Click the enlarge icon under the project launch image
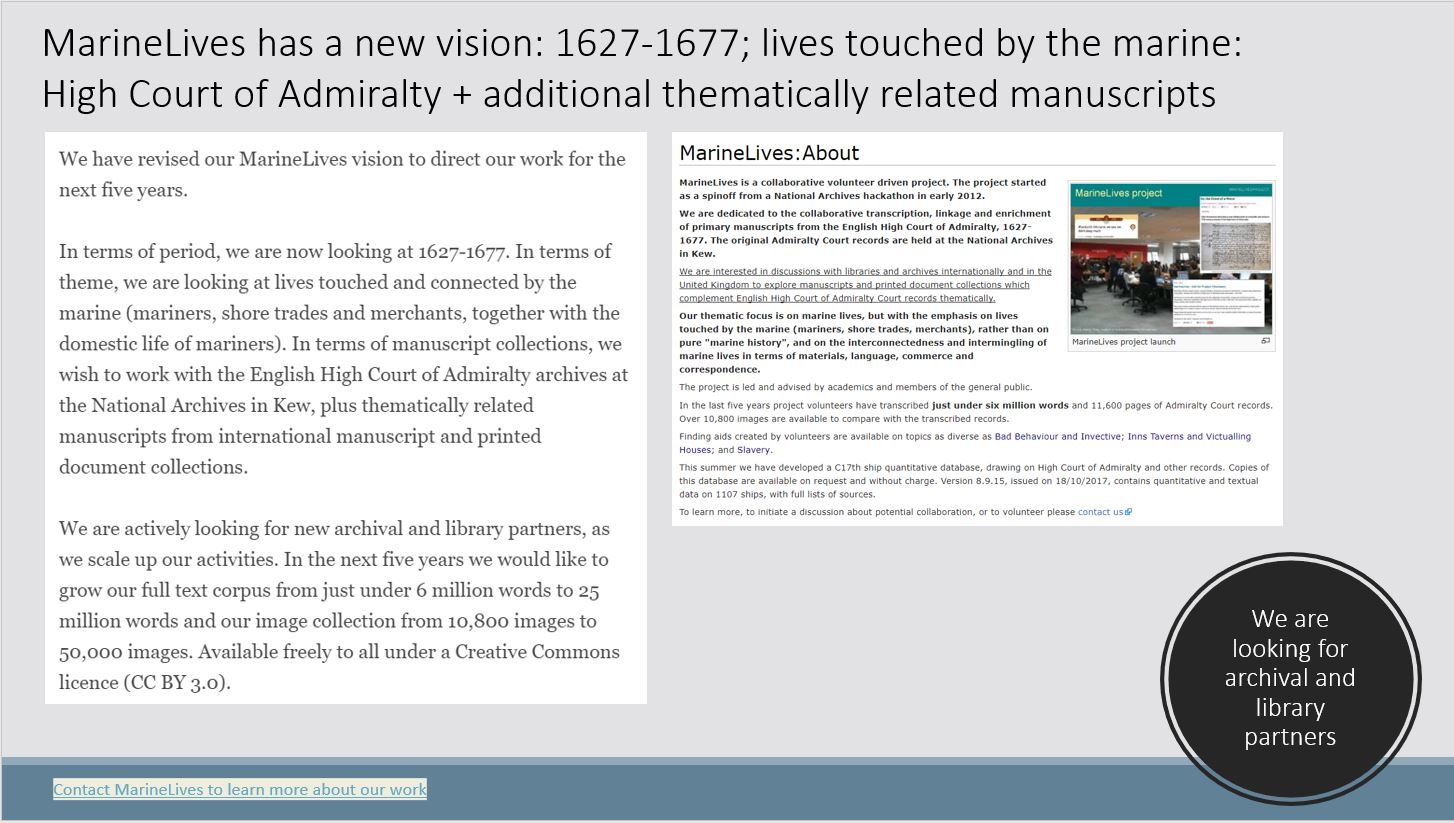Viewport: 1454px width, 823px height. click(1265, 341)
